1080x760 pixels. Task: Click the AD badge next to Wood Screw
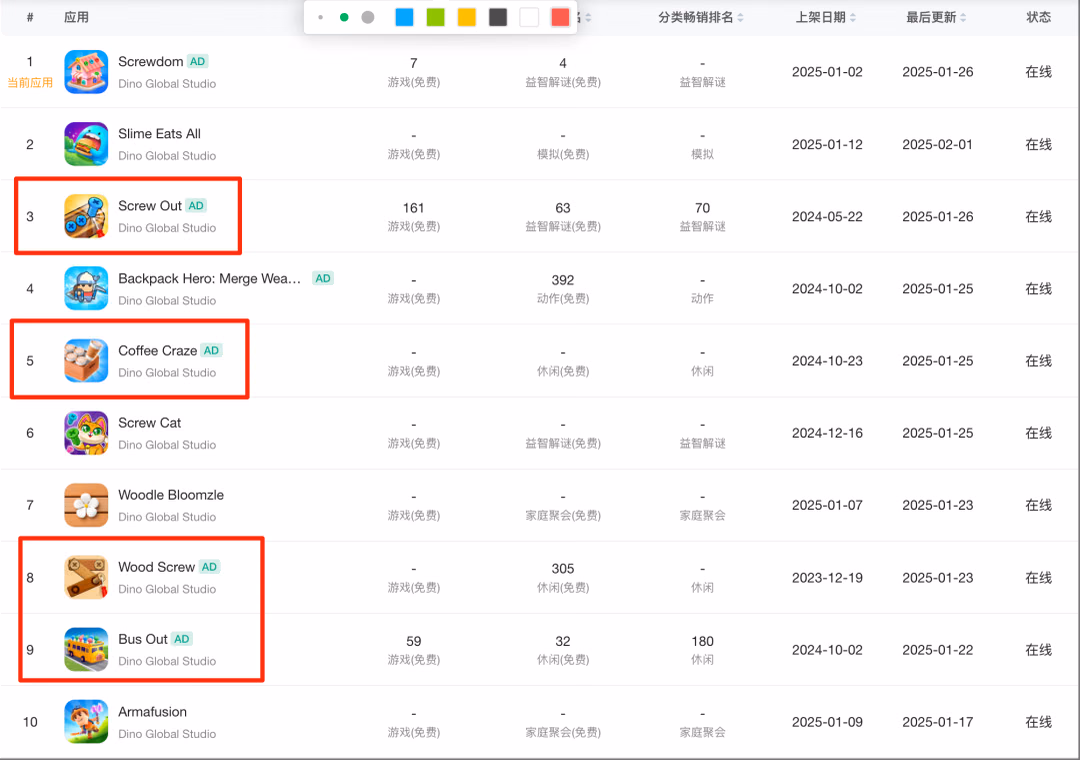(209, 567)
